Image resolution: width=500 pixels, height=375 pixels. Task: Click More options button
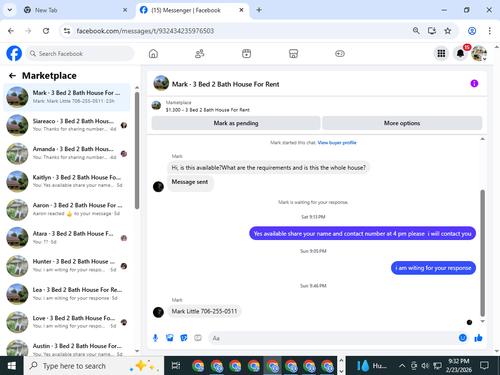tap(402, 123)
